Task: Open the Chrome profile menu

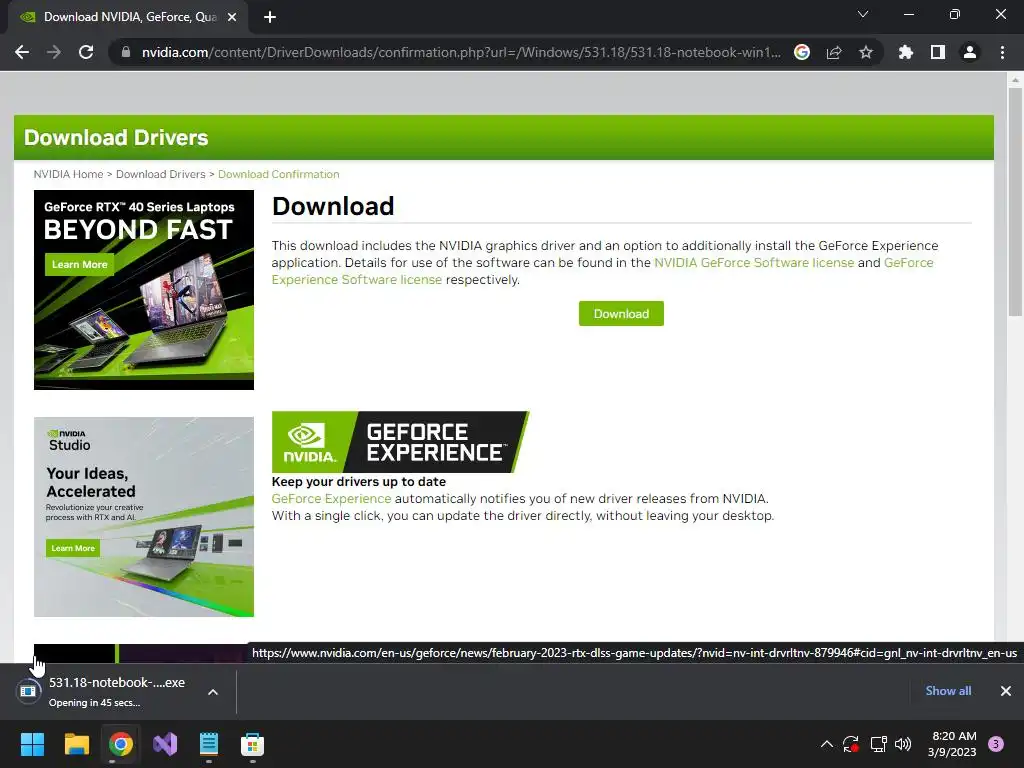Action: click(970, 52)
